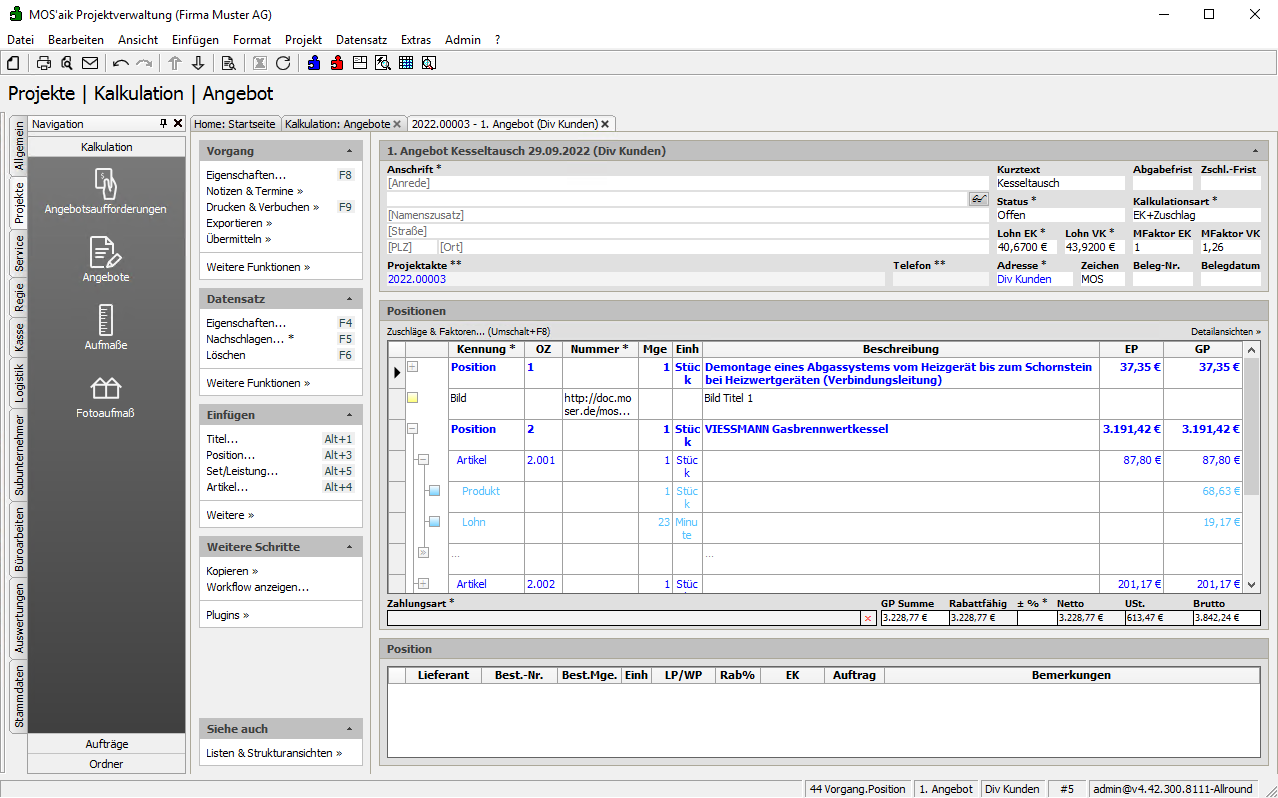Click the envelope email icon in toolbar
Screen dimensions: 1278x798
(90, 63)
